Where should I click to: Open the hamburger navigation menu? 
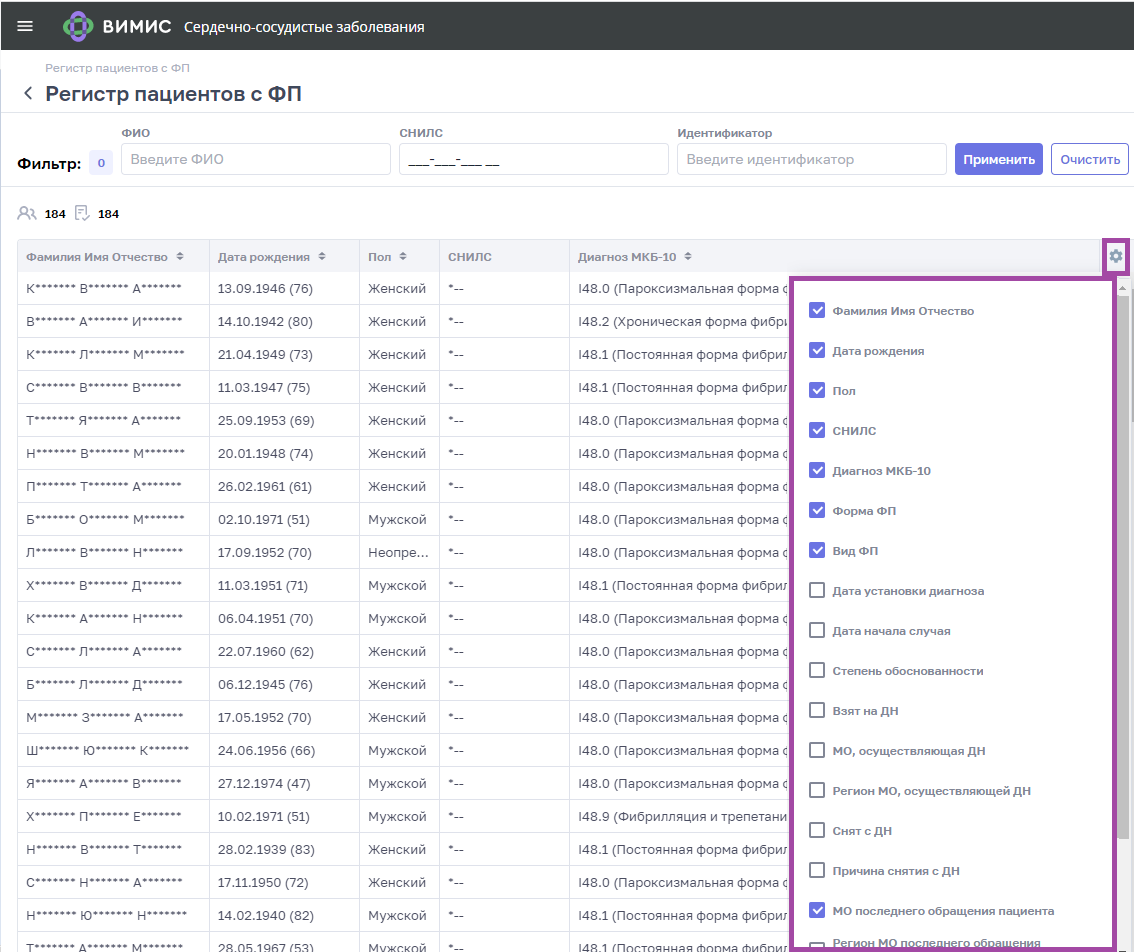(25, 26)
